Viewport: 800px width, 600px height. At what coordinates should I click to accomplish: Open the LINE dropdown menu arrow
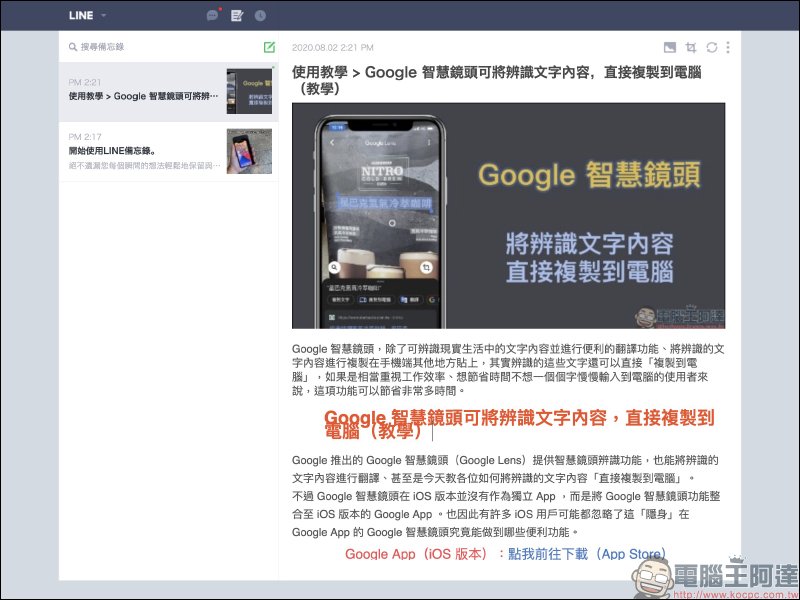[104, 15]
